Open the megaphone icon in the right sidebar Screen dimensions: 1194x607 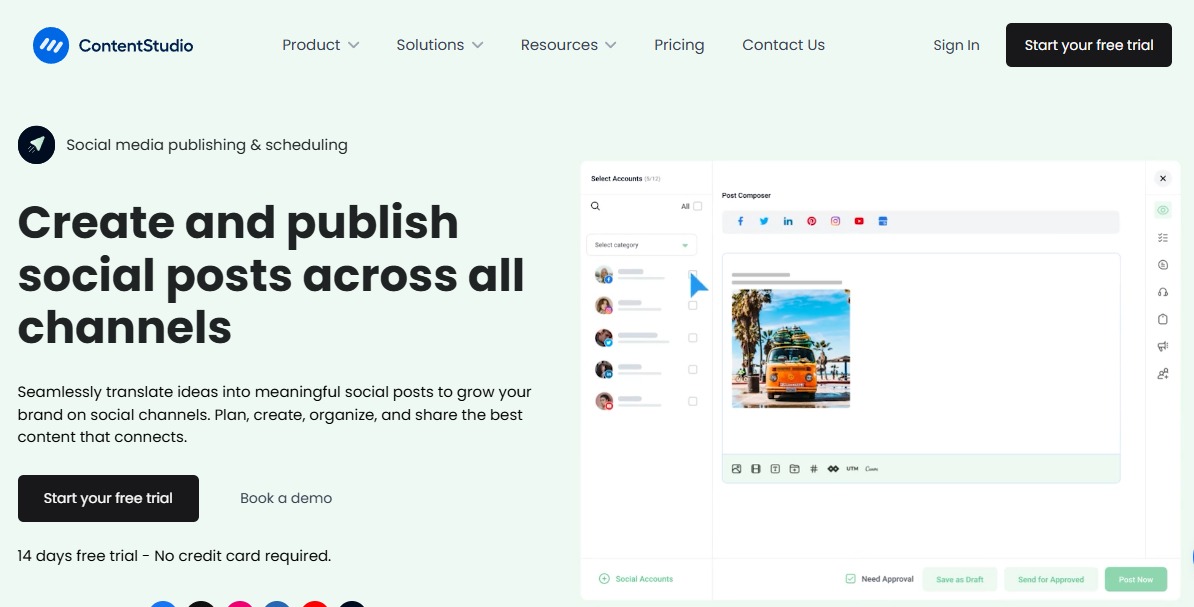(x=1162, y=345)
